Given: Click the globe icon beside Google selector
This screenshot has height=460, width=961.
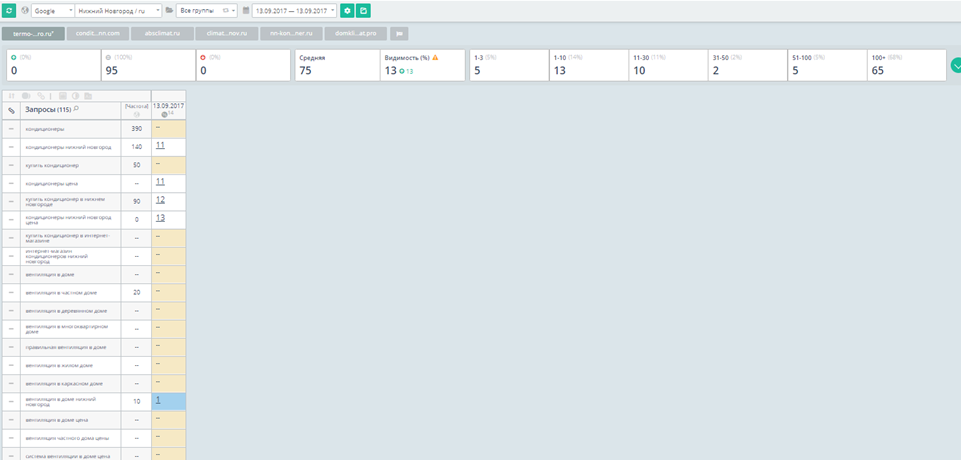Looking at the screenshot, I should pyautogui.click(x=25, y=10).
